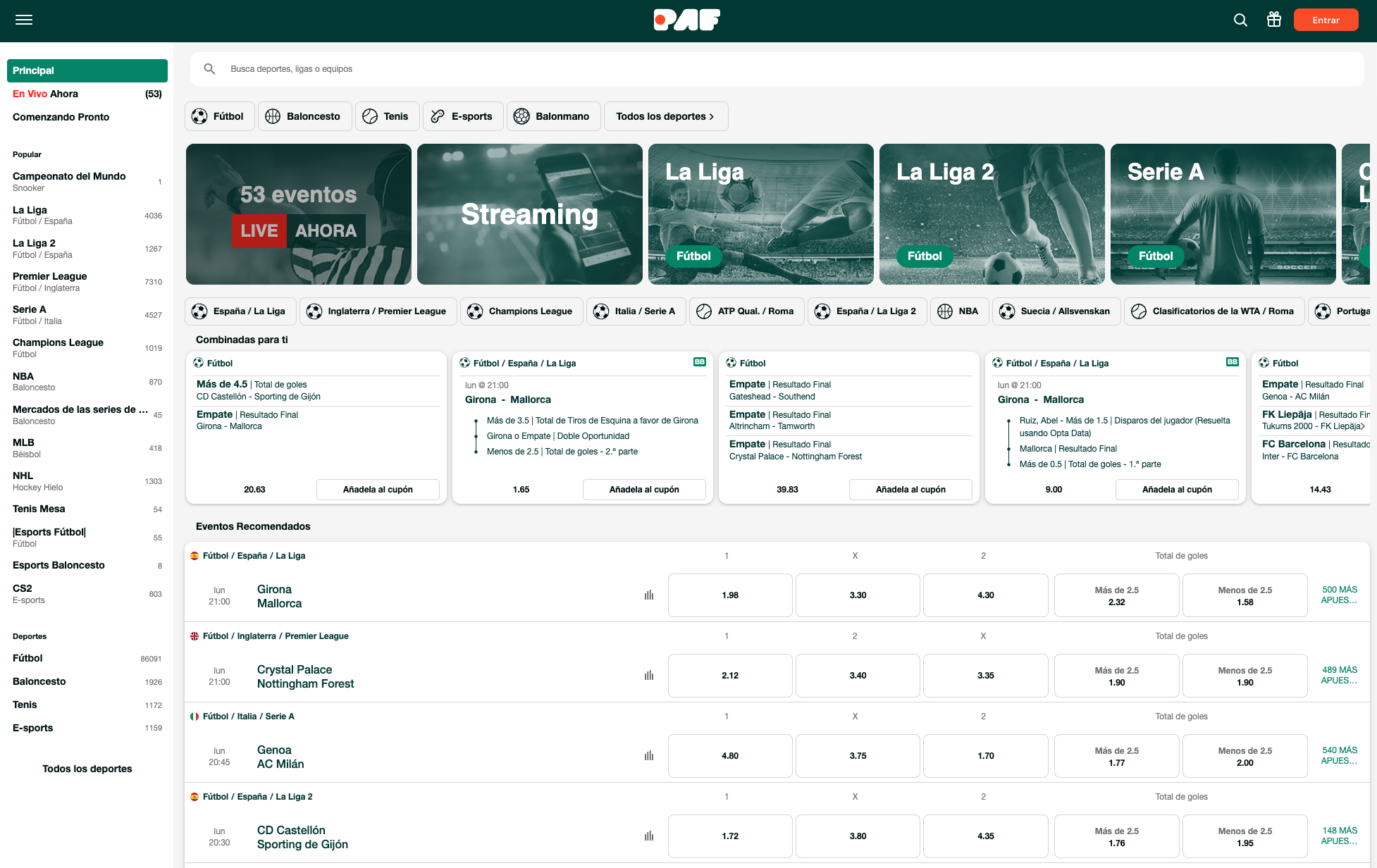
Task: Pick Menos de 2.5 at 1.95 for Castellón
Action: pos(1245,836)
